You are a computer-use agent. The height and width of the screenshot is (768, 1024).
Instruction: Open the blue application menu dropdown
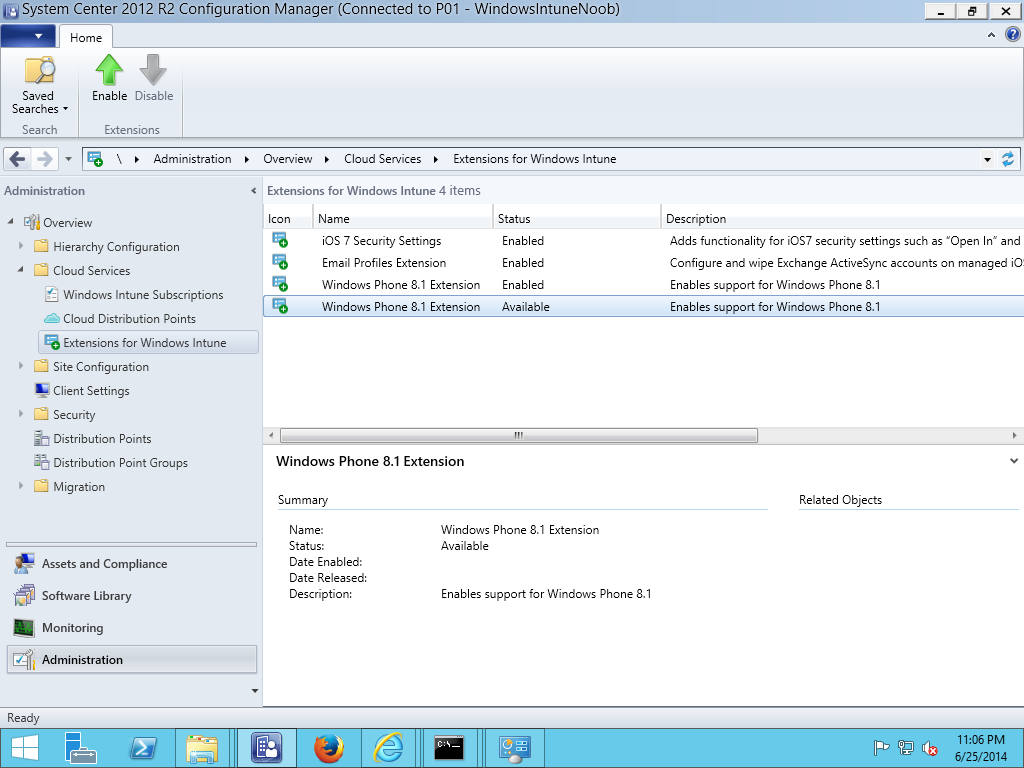[27, 36]
